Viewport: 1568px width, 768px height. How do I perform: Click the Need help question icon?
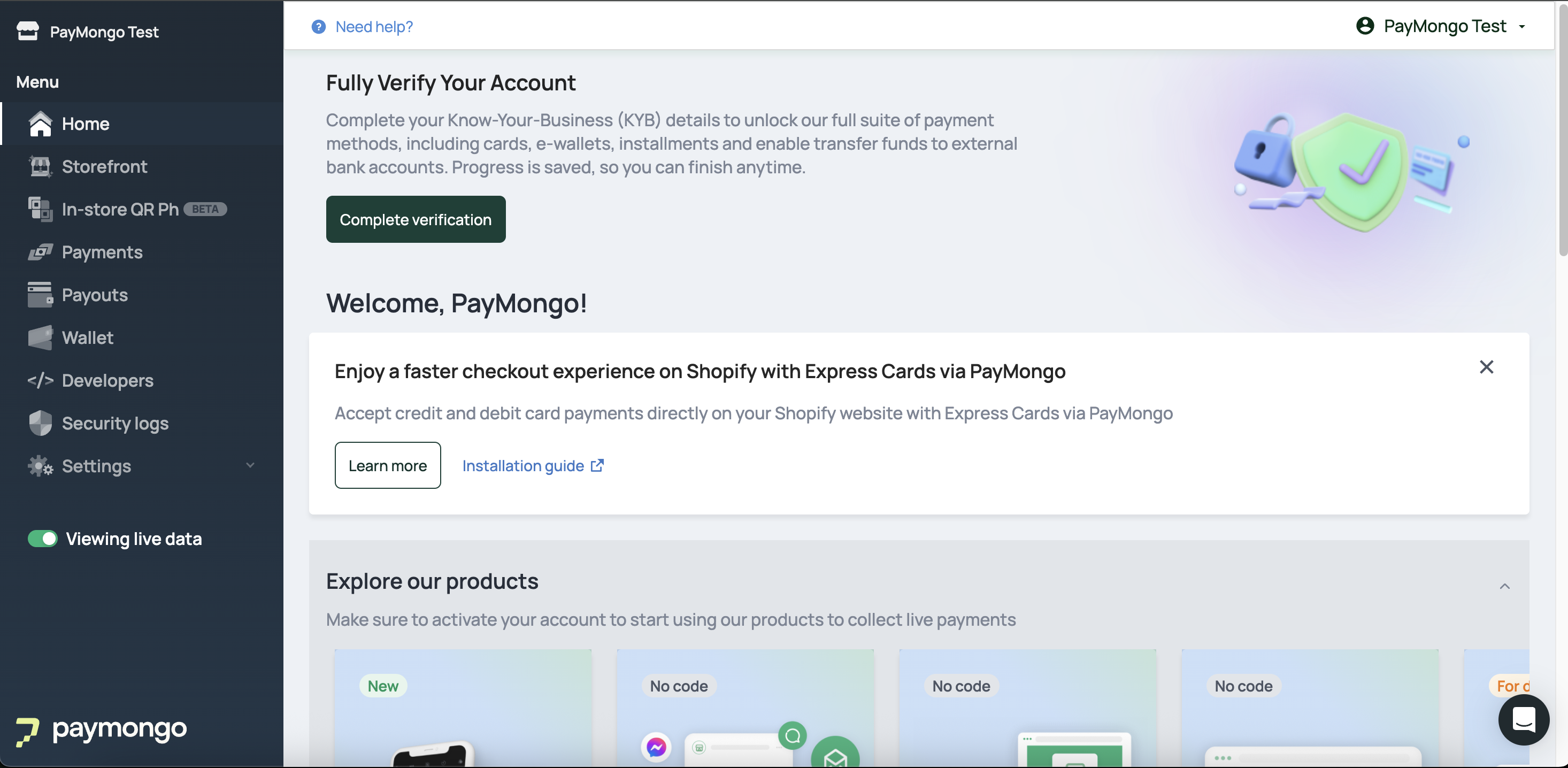318,27
